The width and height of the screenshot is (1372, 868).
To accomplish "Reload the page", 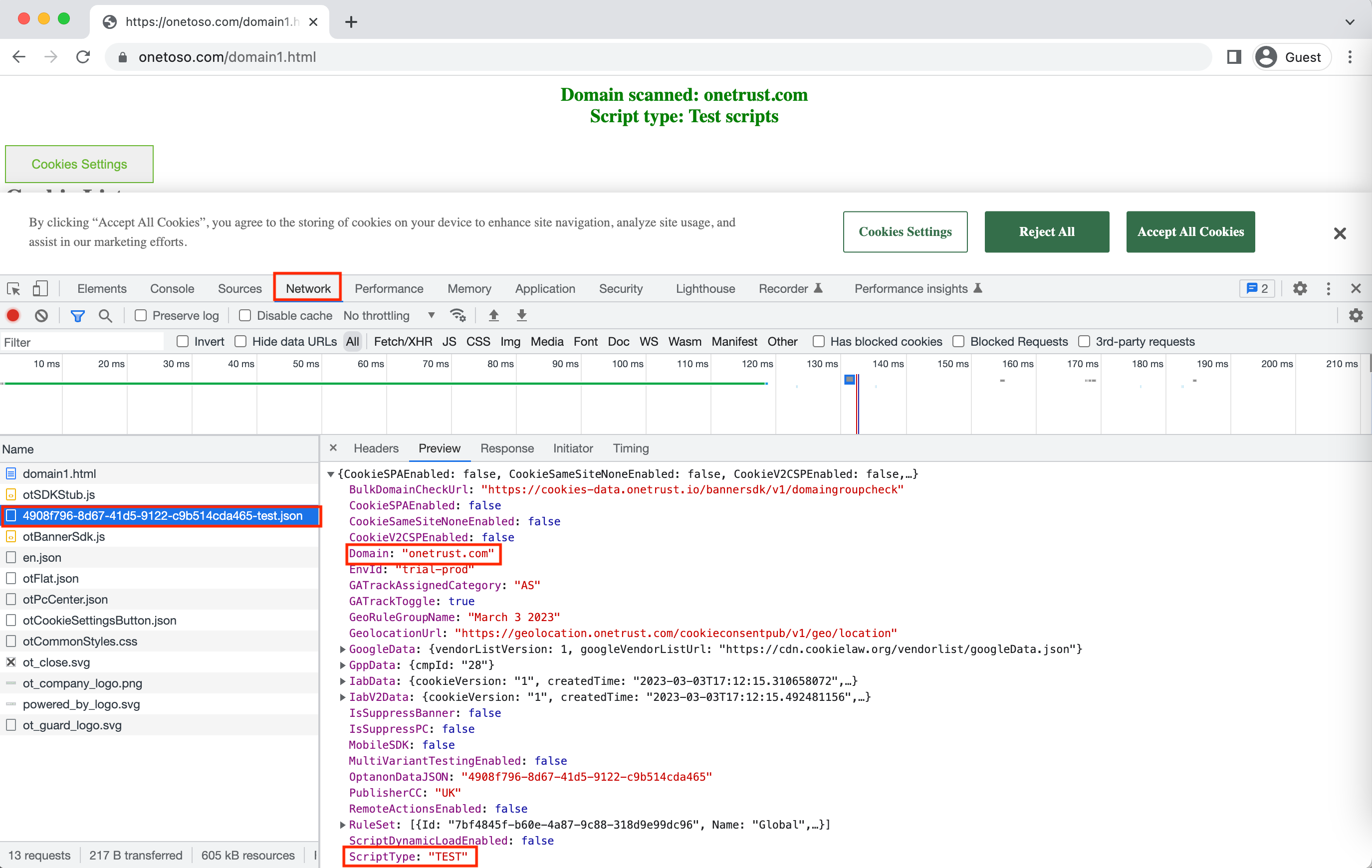I will (x=83, y=57).
